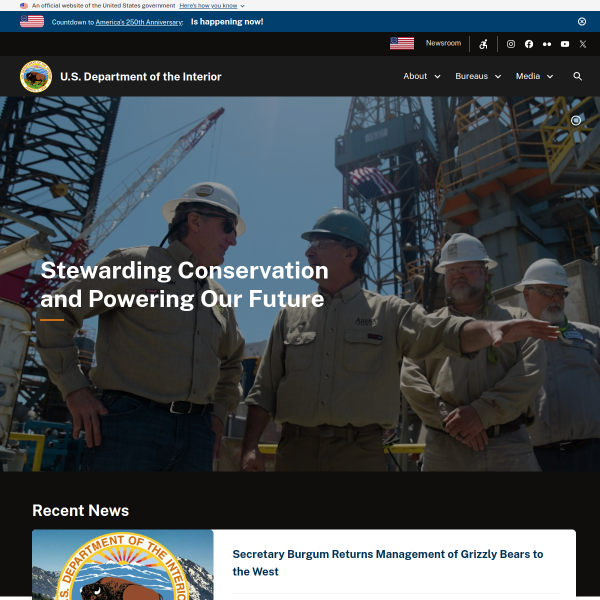Open the Flickr social icon
This screenshot has width=600, height=600.
point(547,44)
